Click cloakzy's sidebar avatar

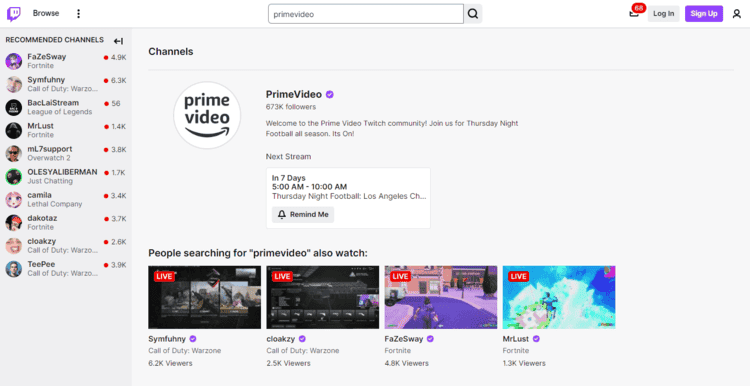(x=14, y=246)
